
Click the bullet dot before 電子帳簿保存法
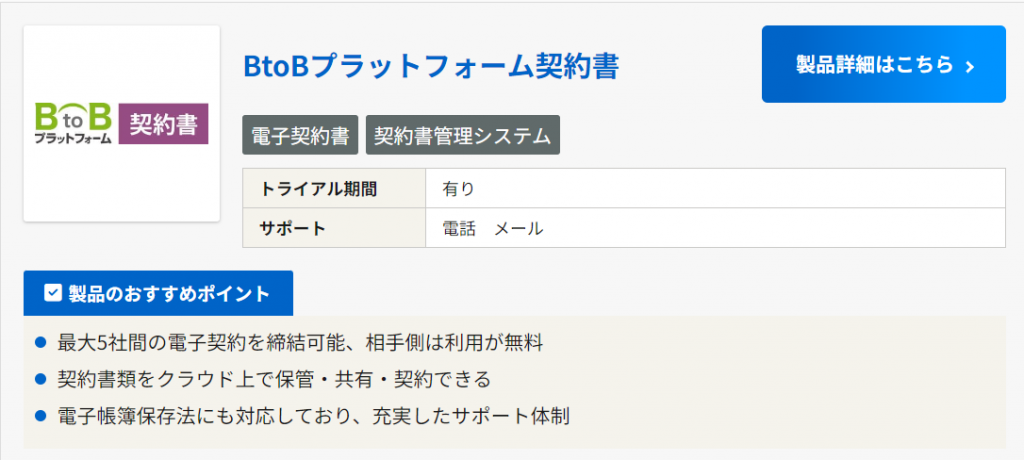(41, 414)
